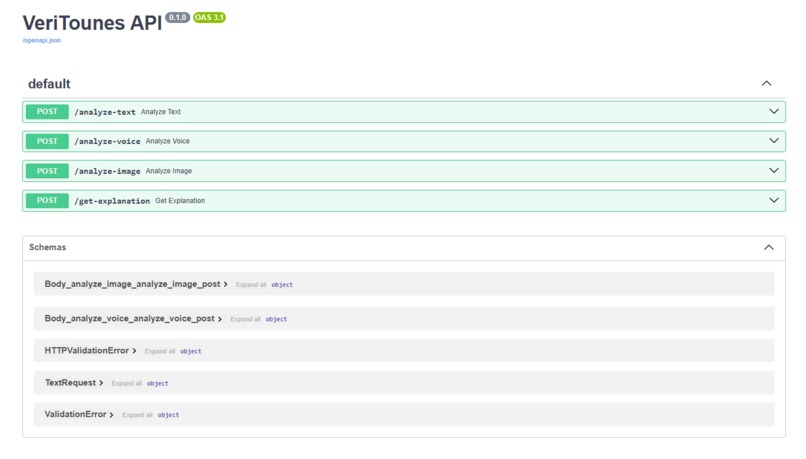The width and height of the screenshot is (806, 459).
Task: Click the Schemas heading label
Action: click(x=47, y=247)
